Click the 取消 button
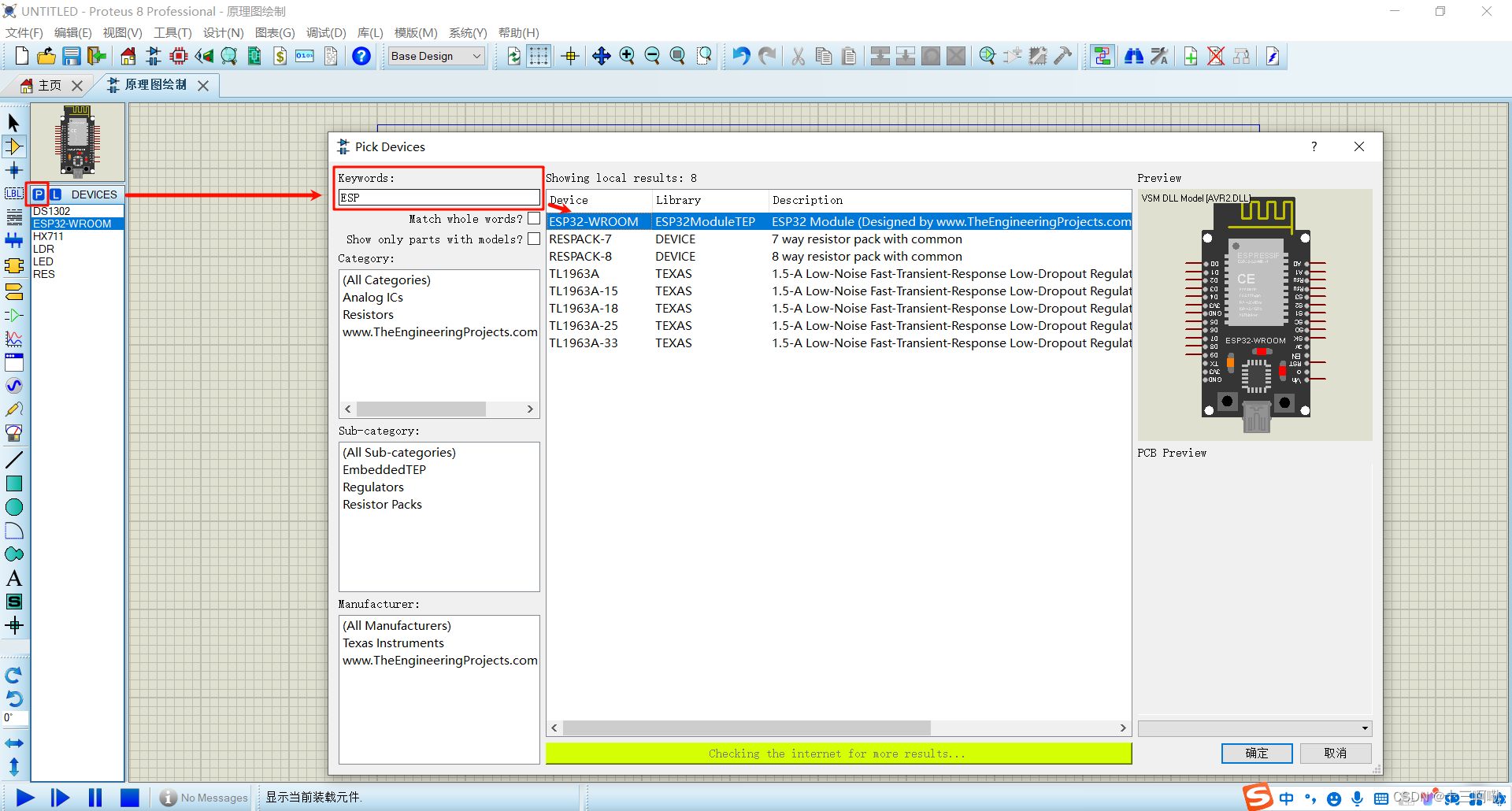1512x811 pixels. [1336, 754]
